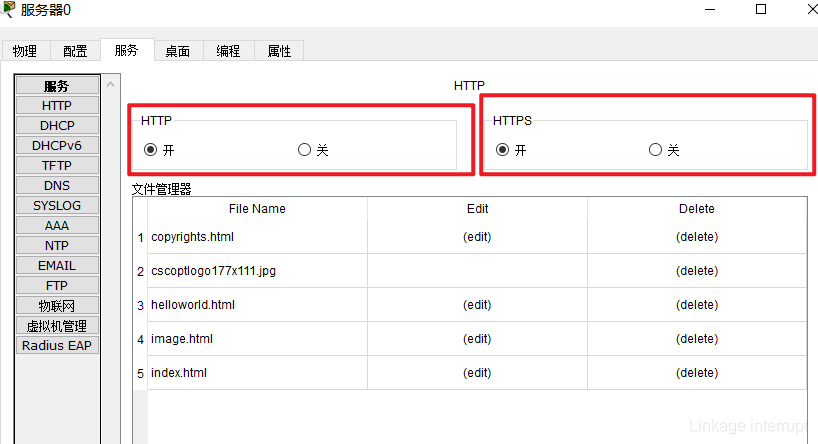The width and height of the screenshot is (818, 444).
Task: Delete index.html file
Action: tap(697, 373)
